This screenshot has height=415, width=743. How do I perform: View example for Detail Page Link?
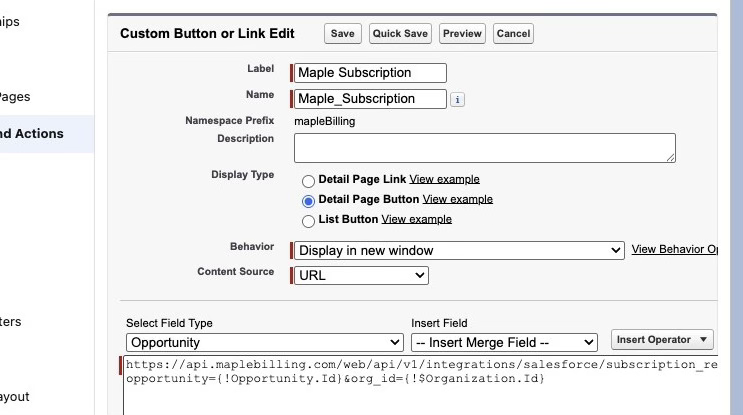[x=444, y=179]
